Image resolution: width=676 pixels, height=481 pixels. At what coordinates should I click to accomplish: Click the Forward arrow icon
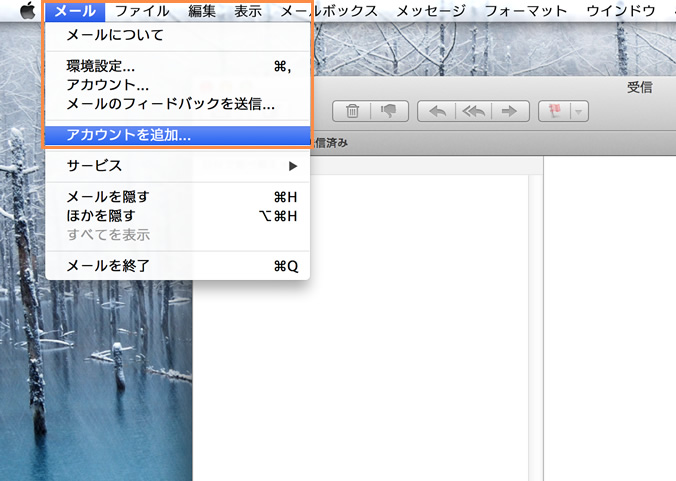click(510, 111)
